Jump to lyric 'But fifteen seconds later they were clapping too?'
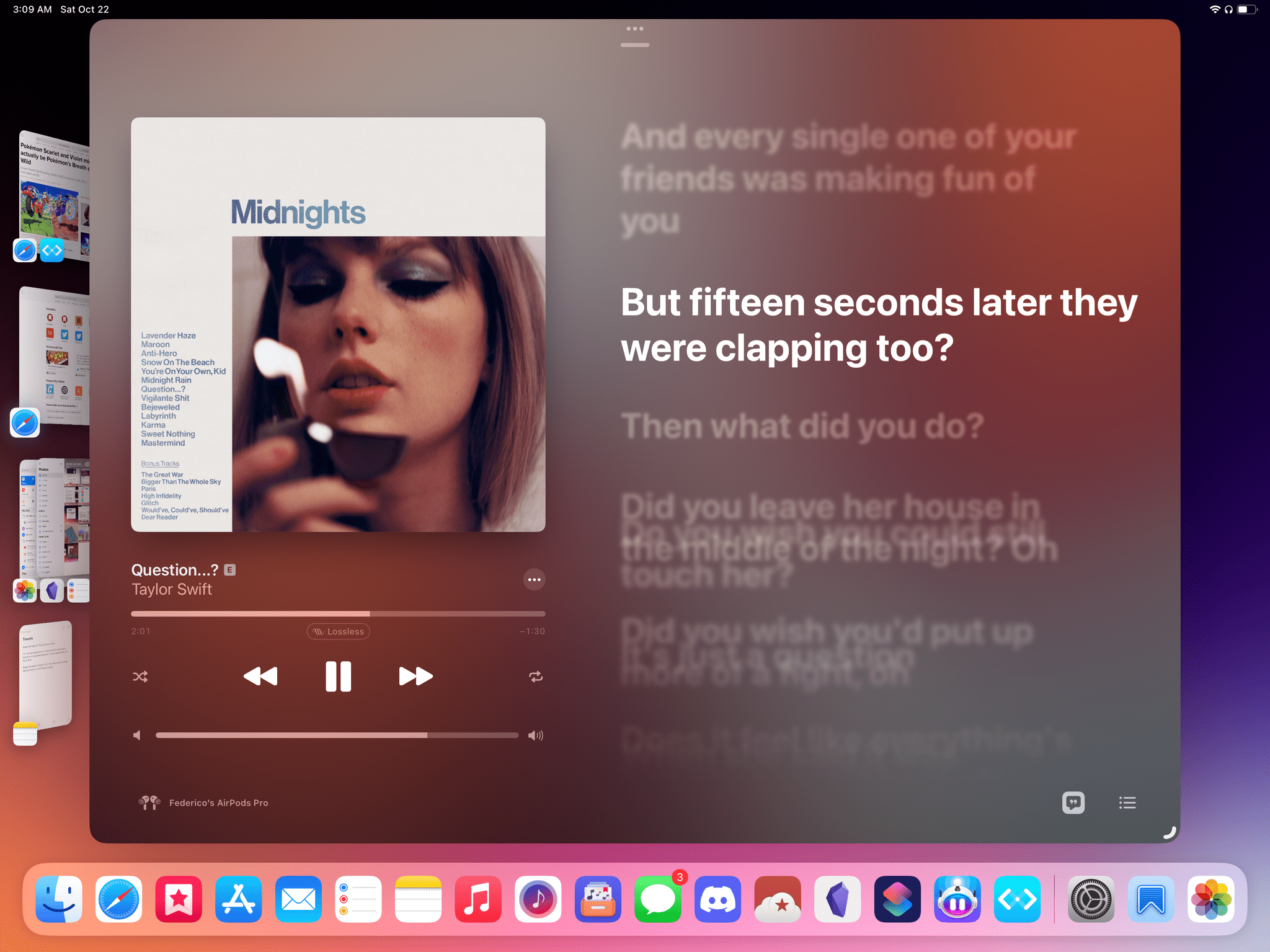Screen dimensions: 1270x952 click(879, 325)
